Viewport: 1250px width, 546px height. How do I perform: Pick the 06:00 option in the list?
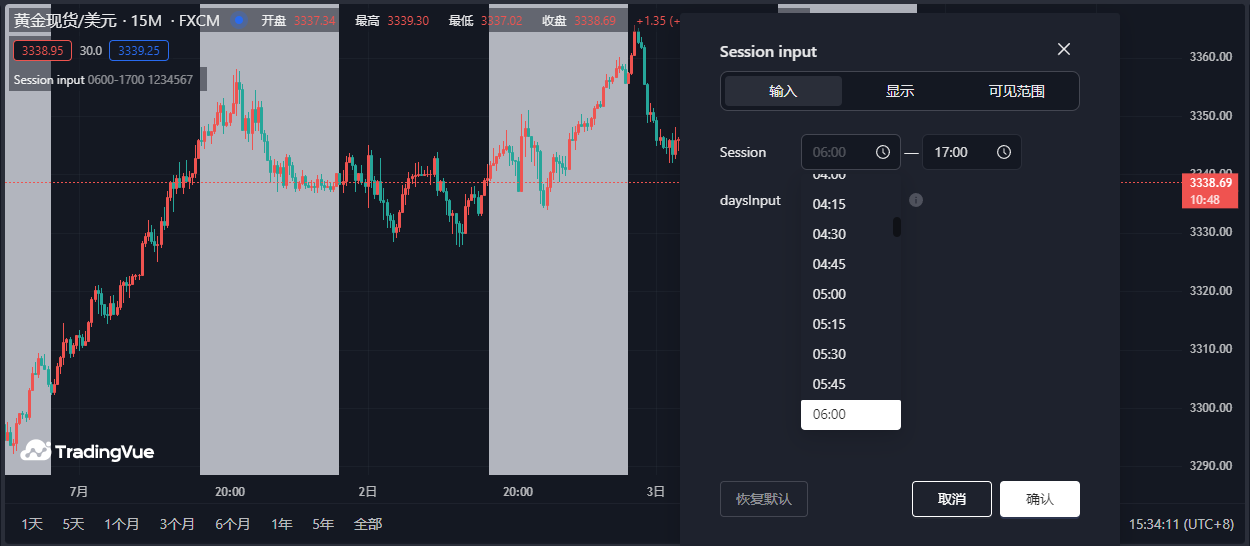[x=829, y=414]
